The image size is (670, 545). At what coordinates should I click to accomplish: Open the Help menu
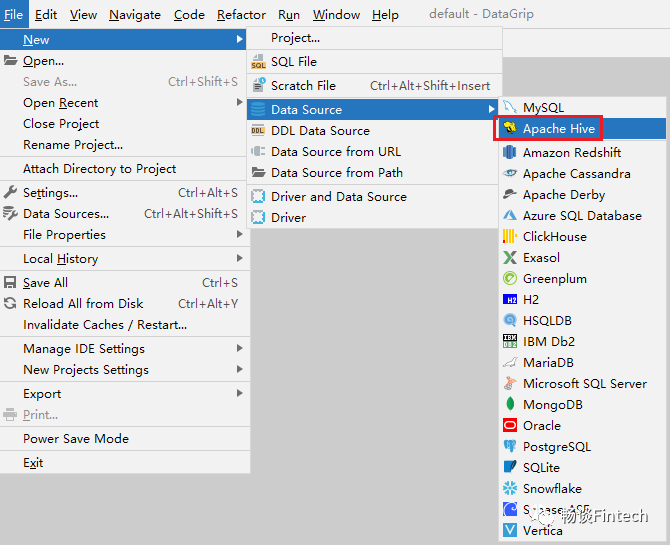pos(385,15)
